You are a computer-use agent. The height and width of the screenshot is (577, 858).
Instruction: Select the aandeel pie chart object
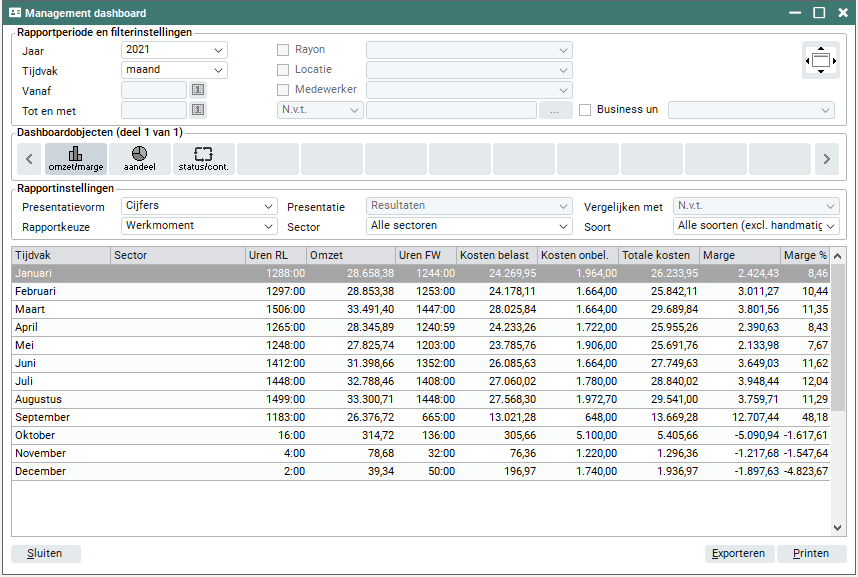[x=139, y=158]
